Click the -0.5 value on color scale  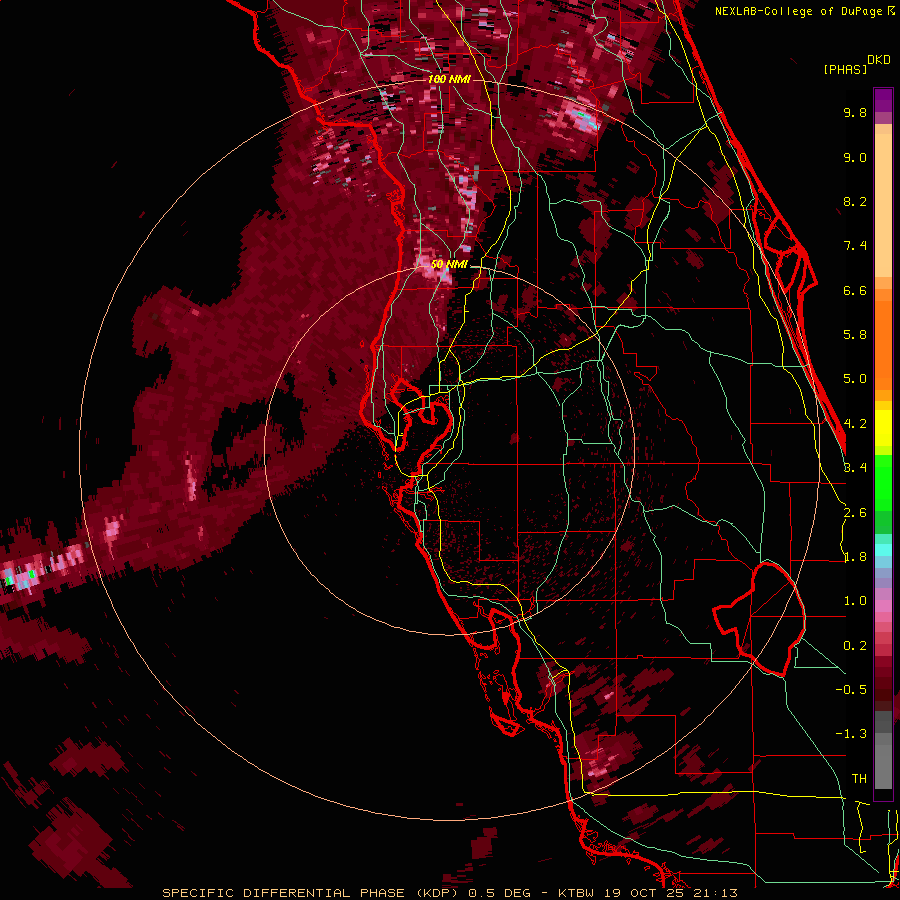(x=851, y=689)
